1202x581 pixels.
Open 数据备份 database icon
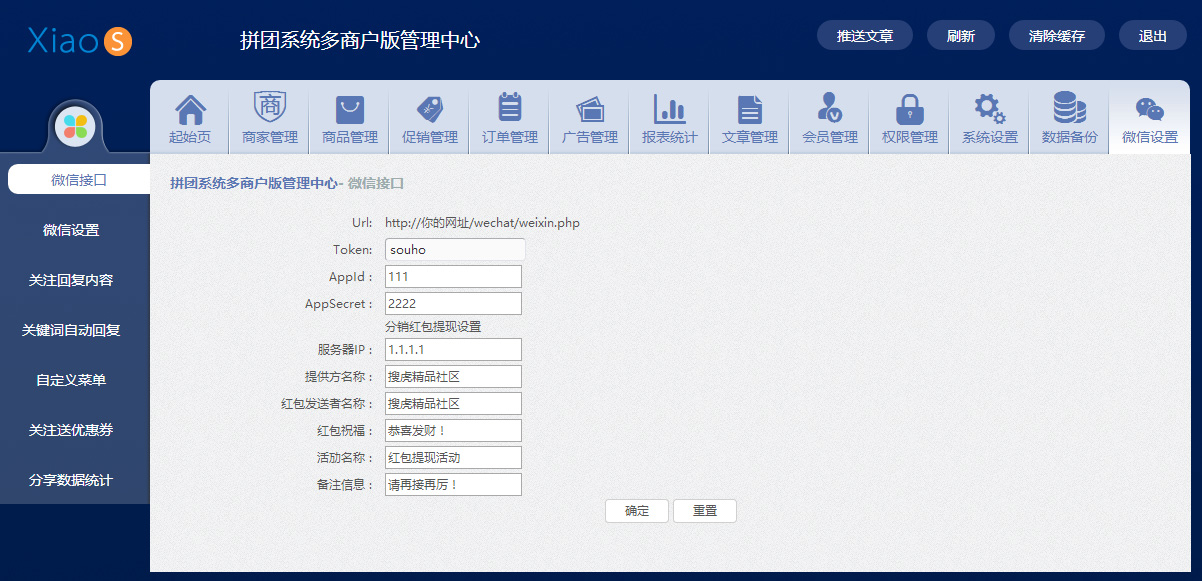pos(1070,108)
